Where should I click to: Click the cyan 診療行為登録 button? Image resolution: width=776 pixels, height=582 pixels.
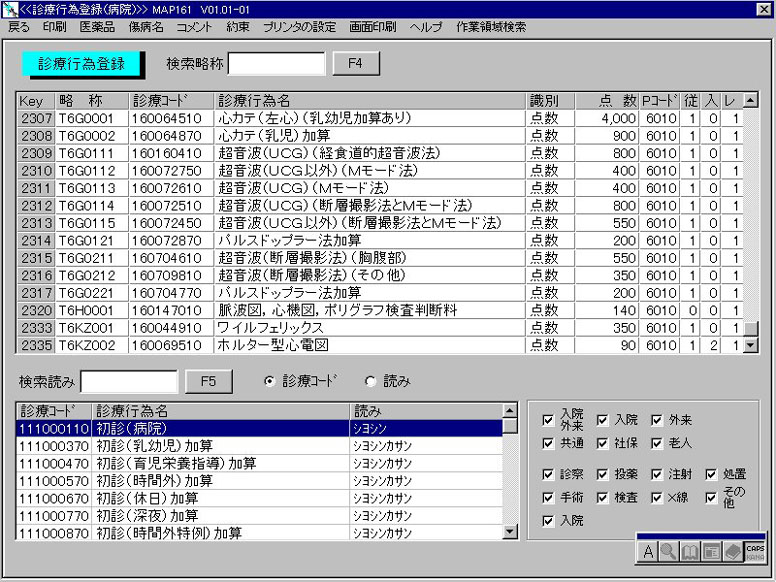[x=82, y=64]
